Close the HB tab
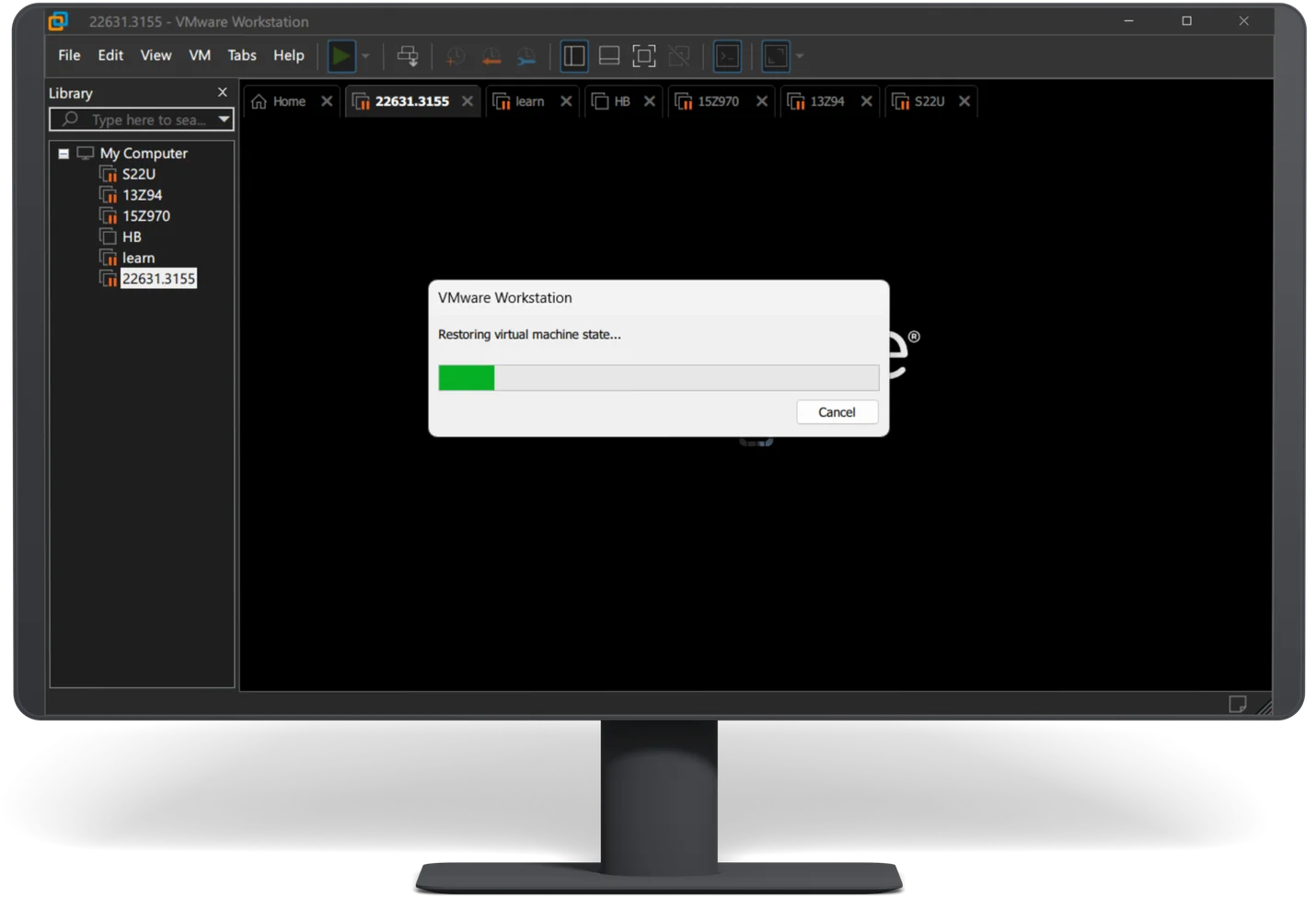Screen dimensions: 1316x898 (x=650, y=101)
